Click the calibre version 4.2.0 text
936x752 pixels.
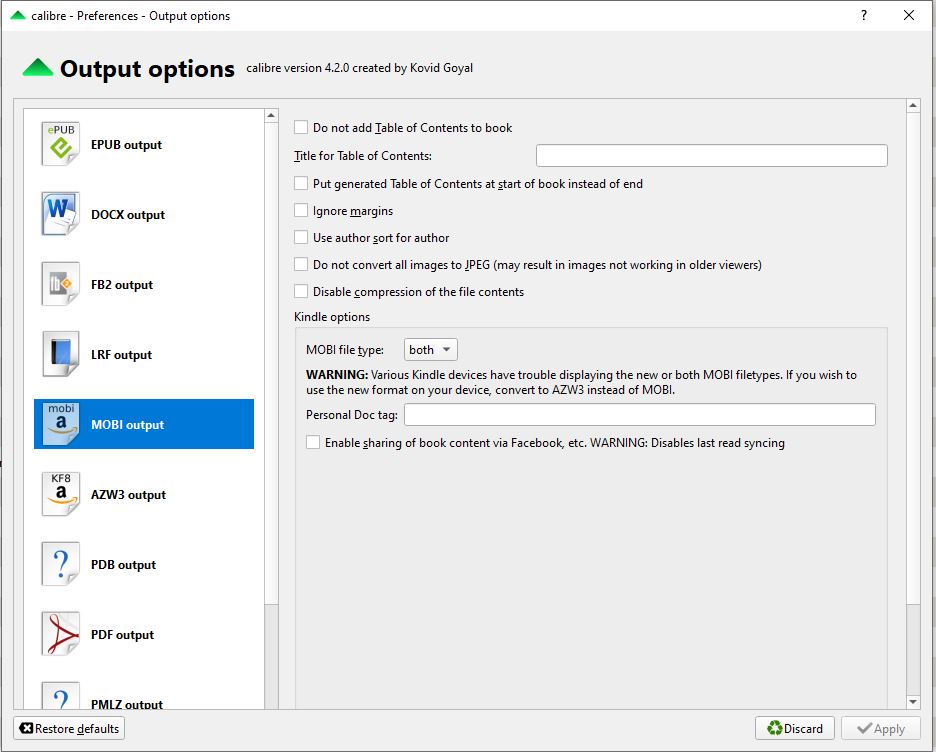click(359, 68)
